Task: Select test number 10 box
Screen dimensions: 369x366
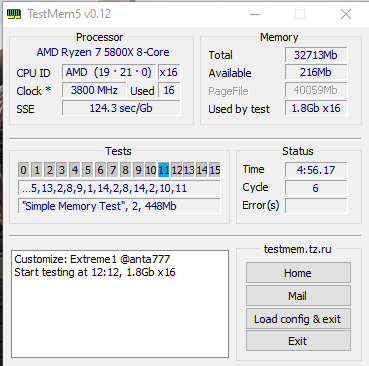Action: coord(151,170)
